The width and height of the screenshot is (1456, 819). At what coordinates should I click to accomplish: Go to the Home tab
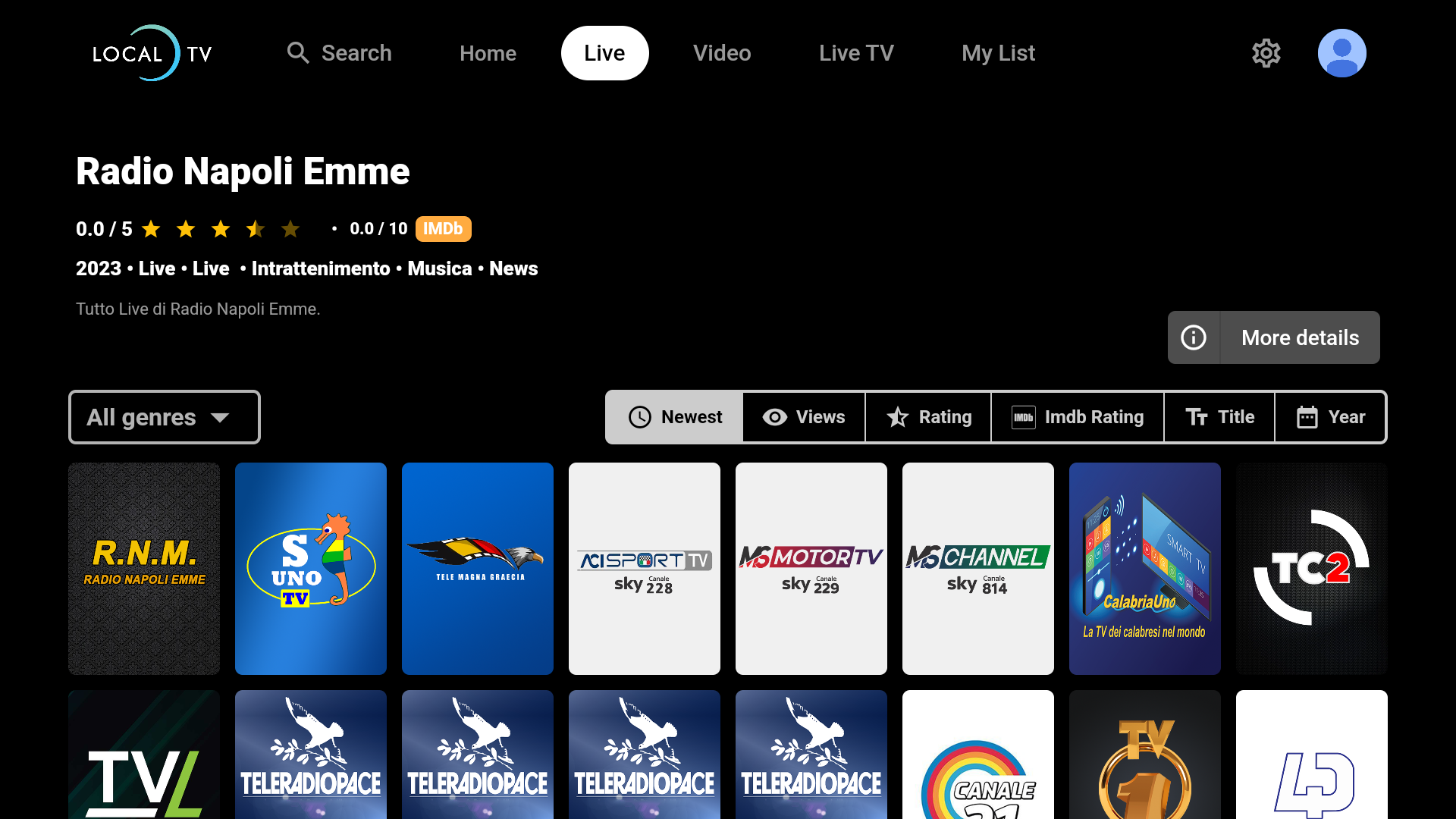[x=488, y=53]
